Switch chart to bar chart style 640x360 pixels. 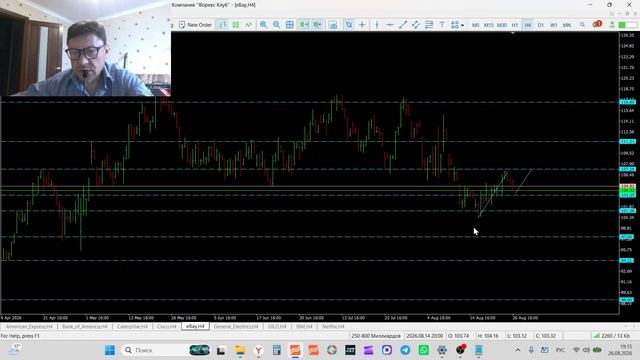222,25
